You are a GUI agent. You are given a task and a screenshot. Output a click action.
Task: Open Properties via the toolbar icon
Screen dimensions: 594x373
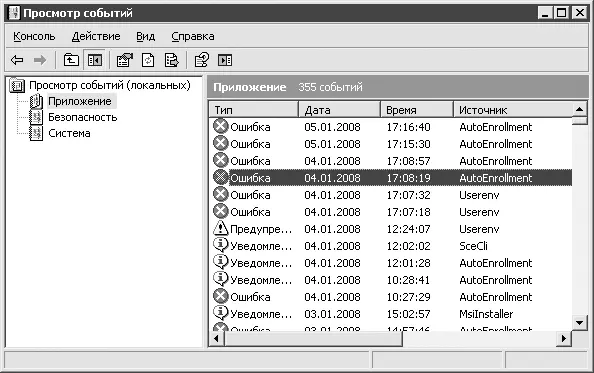tap(125, 60)
